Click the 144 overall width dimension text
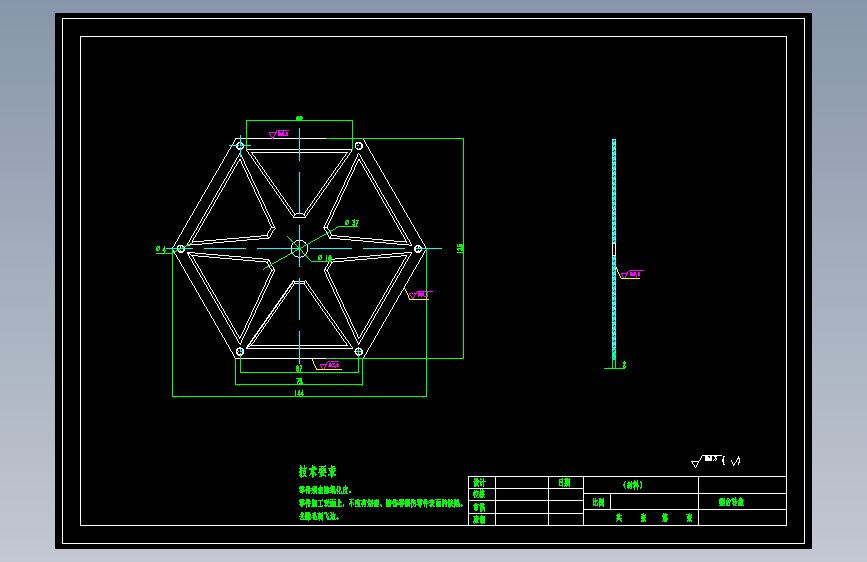 point(299,393)
